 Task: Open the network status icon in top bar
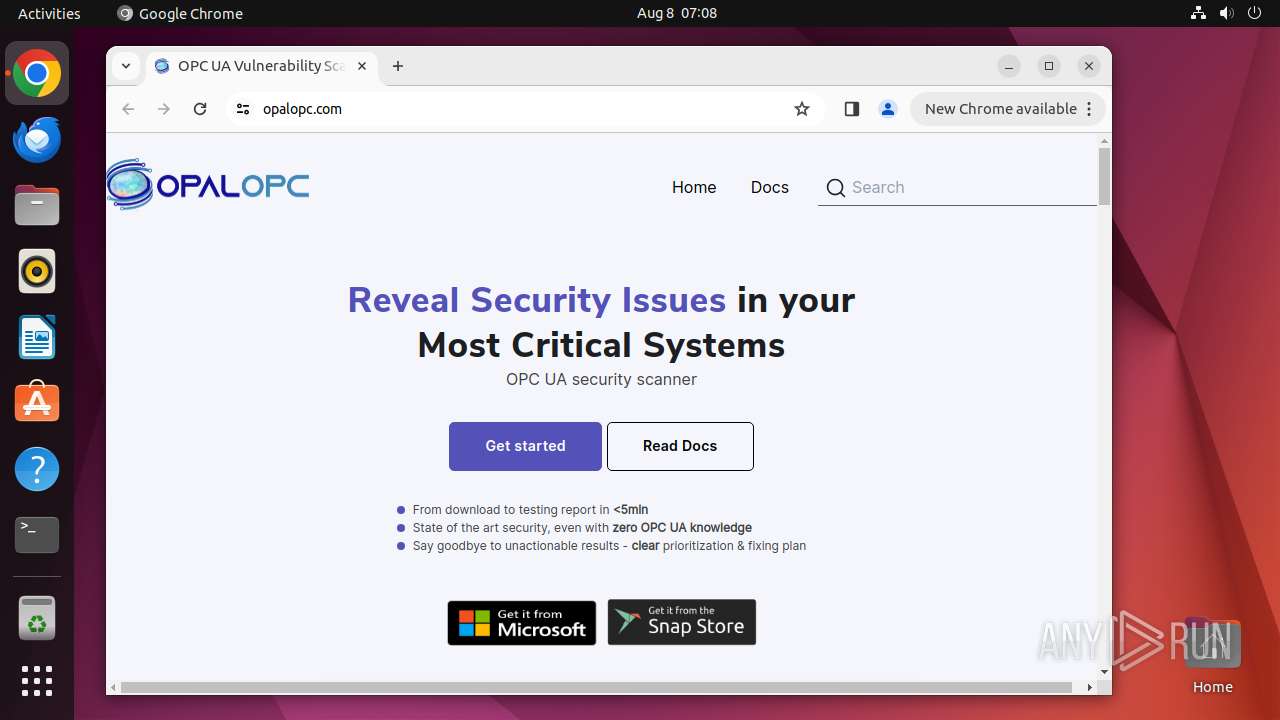1198,13
